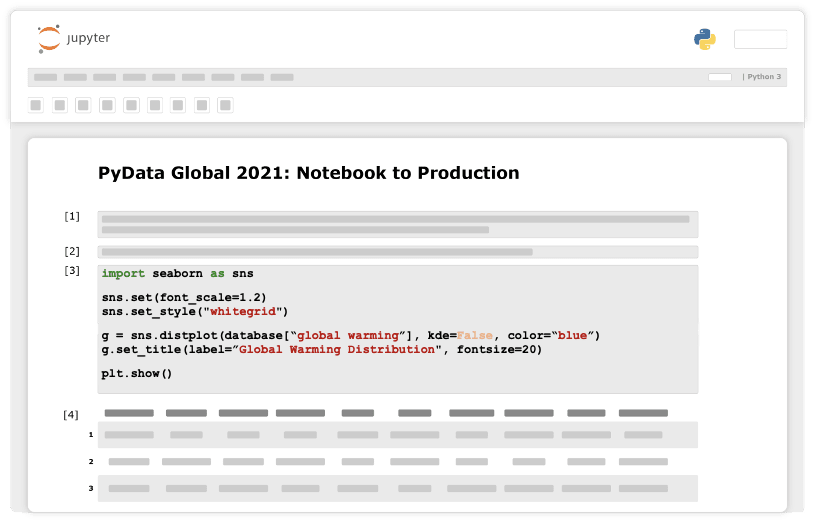Click the fourth toolbar button from the left
The height and width of the screenshot is (522, 815).
(108, 106)
